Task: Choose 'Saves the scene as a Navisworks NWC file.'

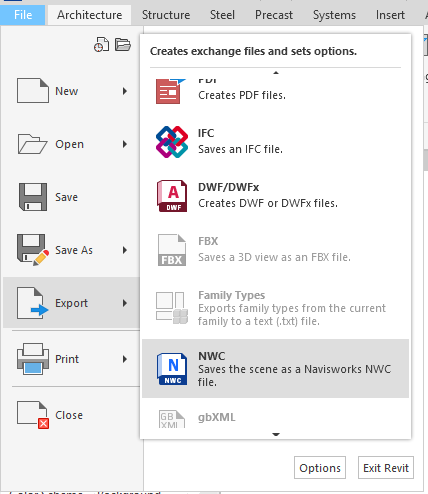Action: pyautogui.click(x=294, y=376)
